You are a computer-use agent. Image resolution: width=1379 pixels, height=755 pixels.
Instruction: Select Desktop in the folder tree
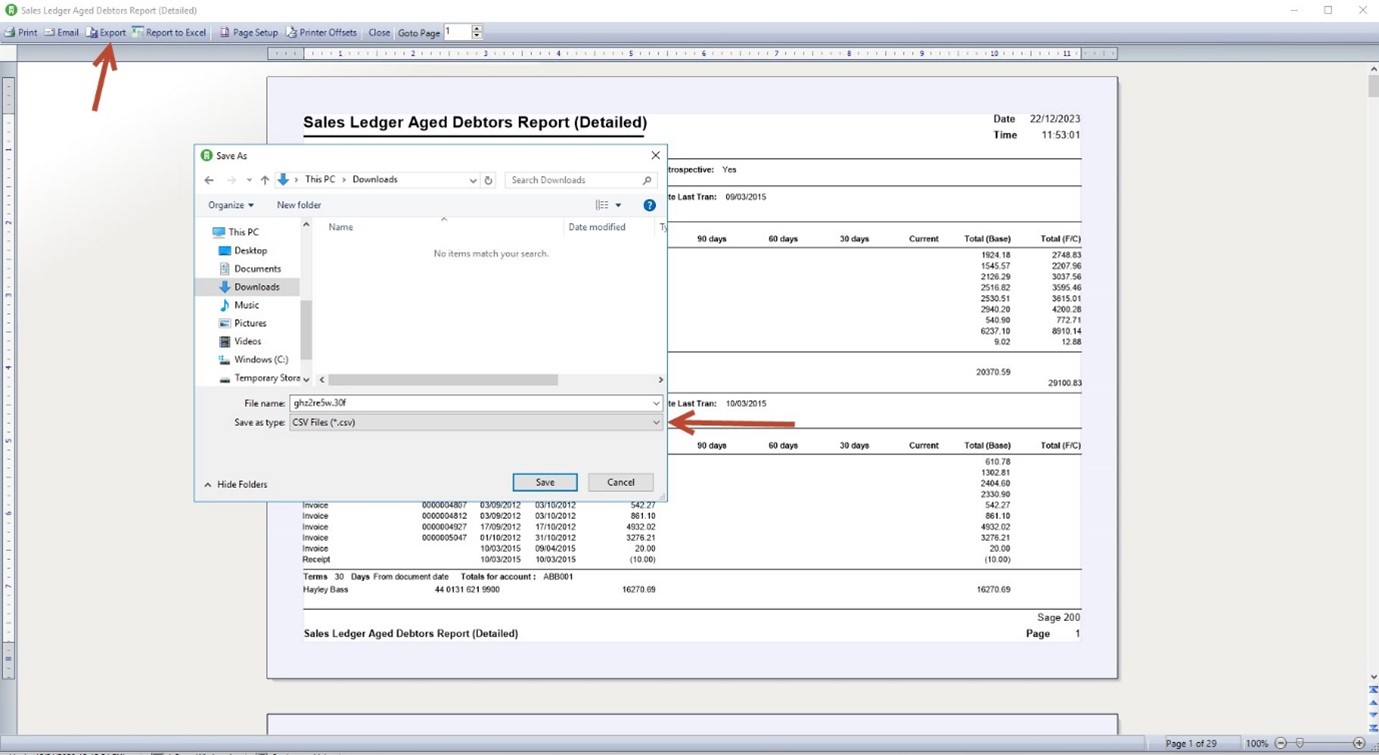point(243,251)
